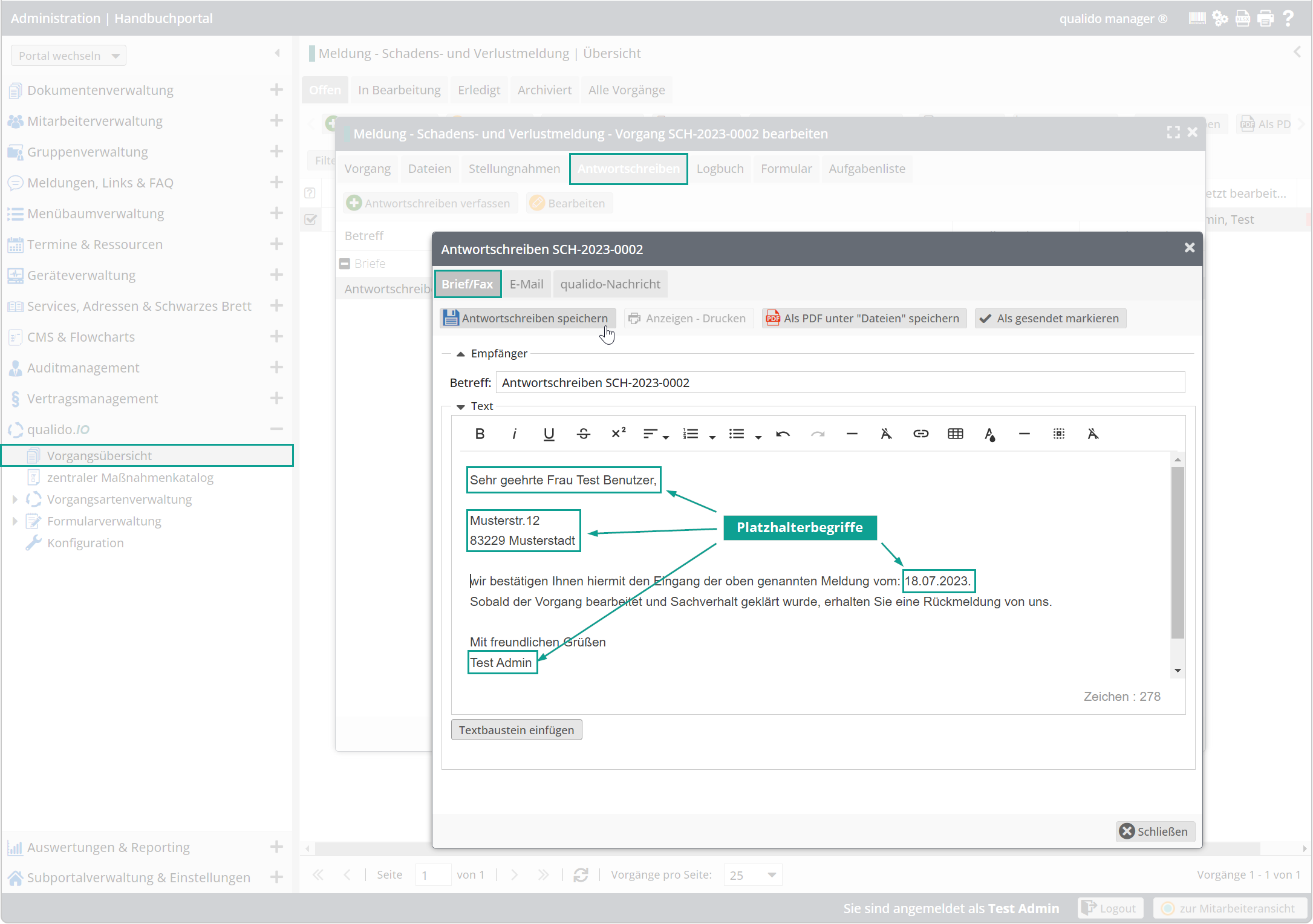1313x924 pixels.
Task: Toggle row checkbox in background list
Action: pos(310,220)
